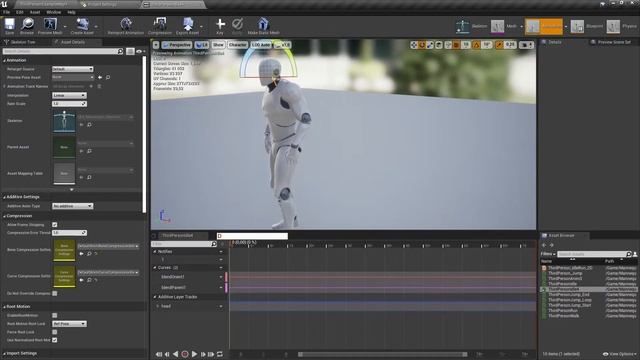This screenshot has width=640, height=360.
Task: Toggle Do Not Override Compression checkbox
Action: 55,293
